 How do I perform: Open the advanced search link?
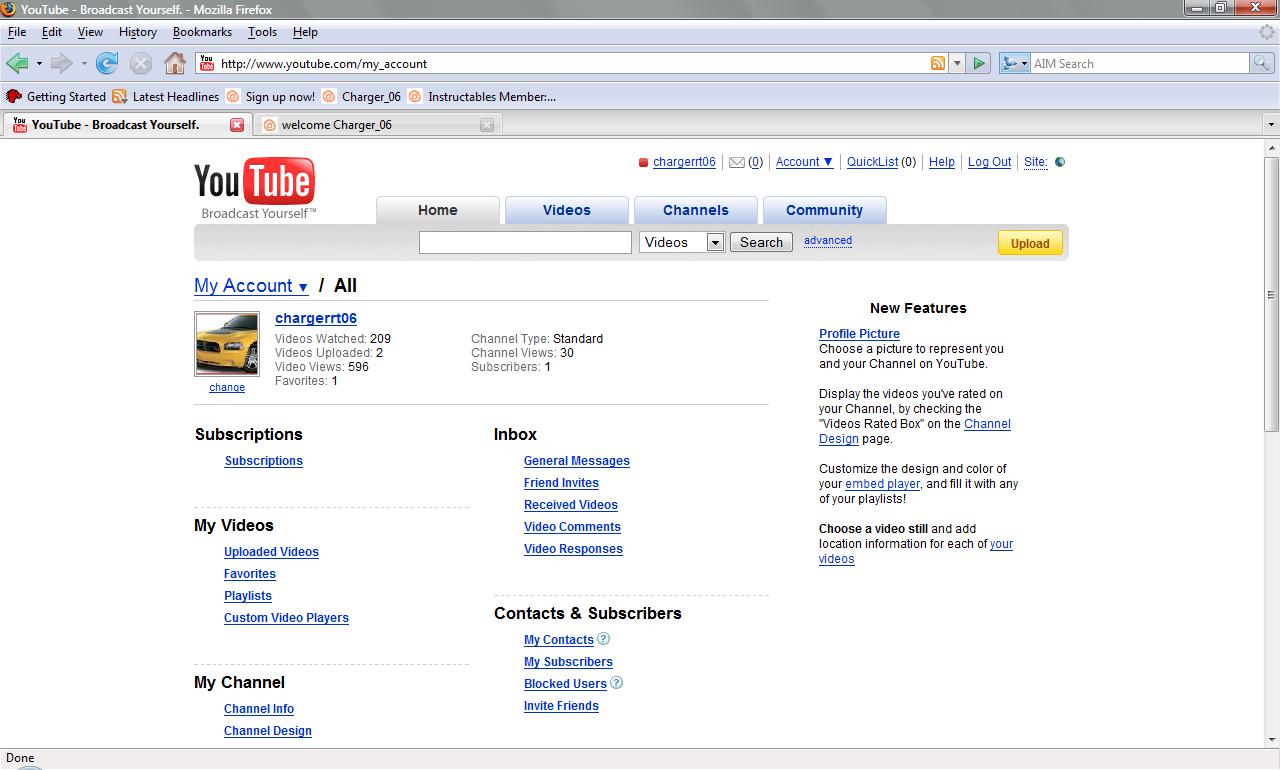pos(828,241)
